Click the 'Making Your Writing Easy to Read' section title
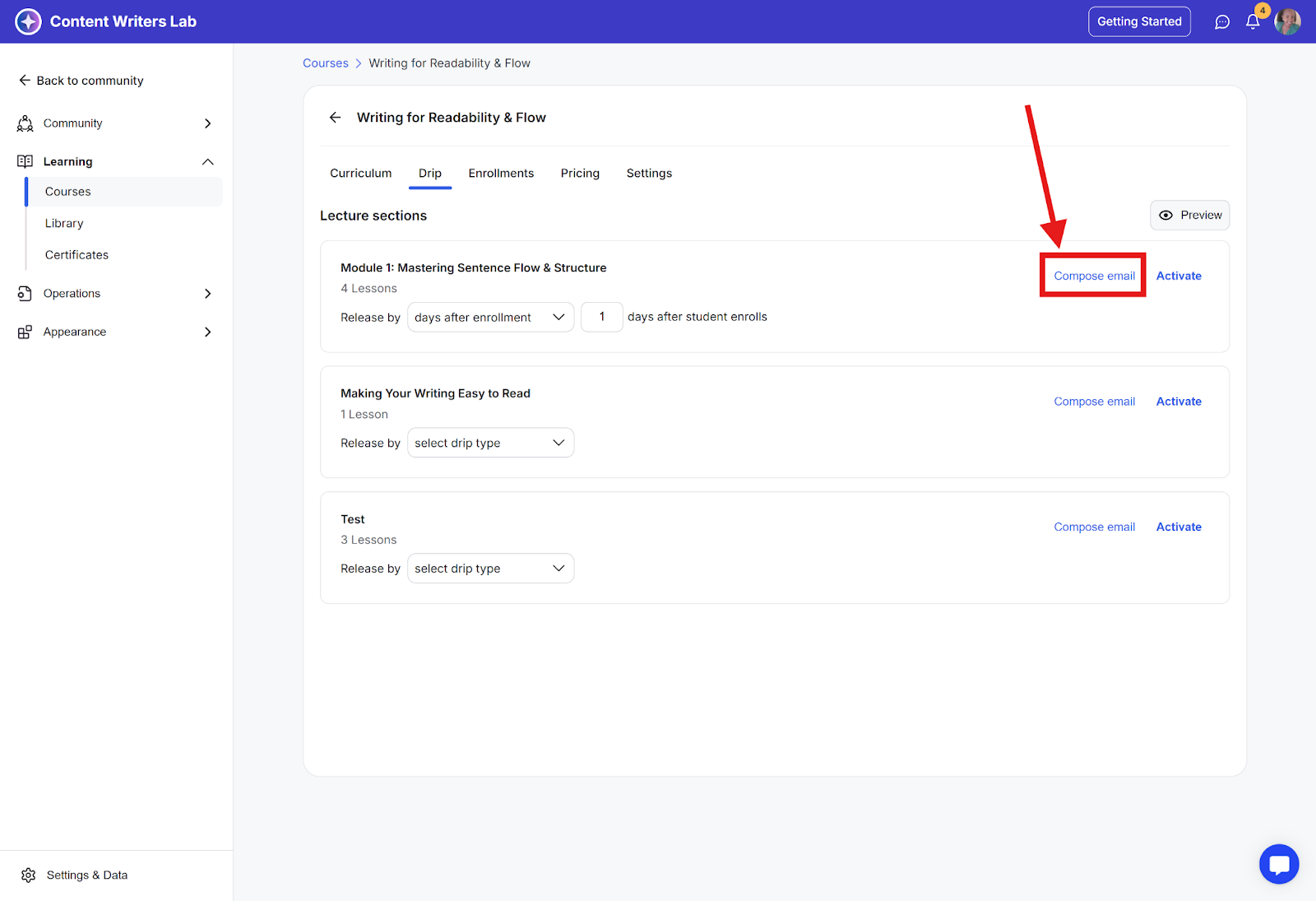1316x901 pixels. point(435,393)
